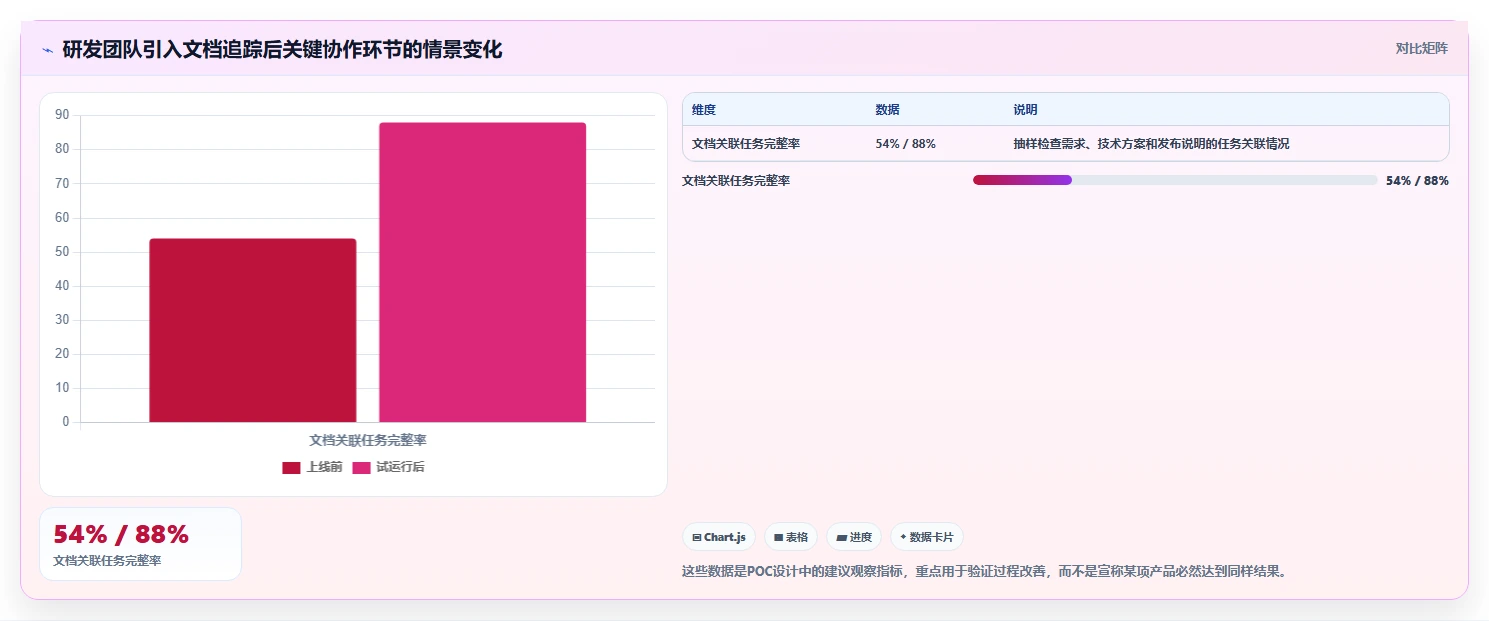Click the POC disclaimer note text
This screenshot has width=1489, height=621.
[986, 572]
